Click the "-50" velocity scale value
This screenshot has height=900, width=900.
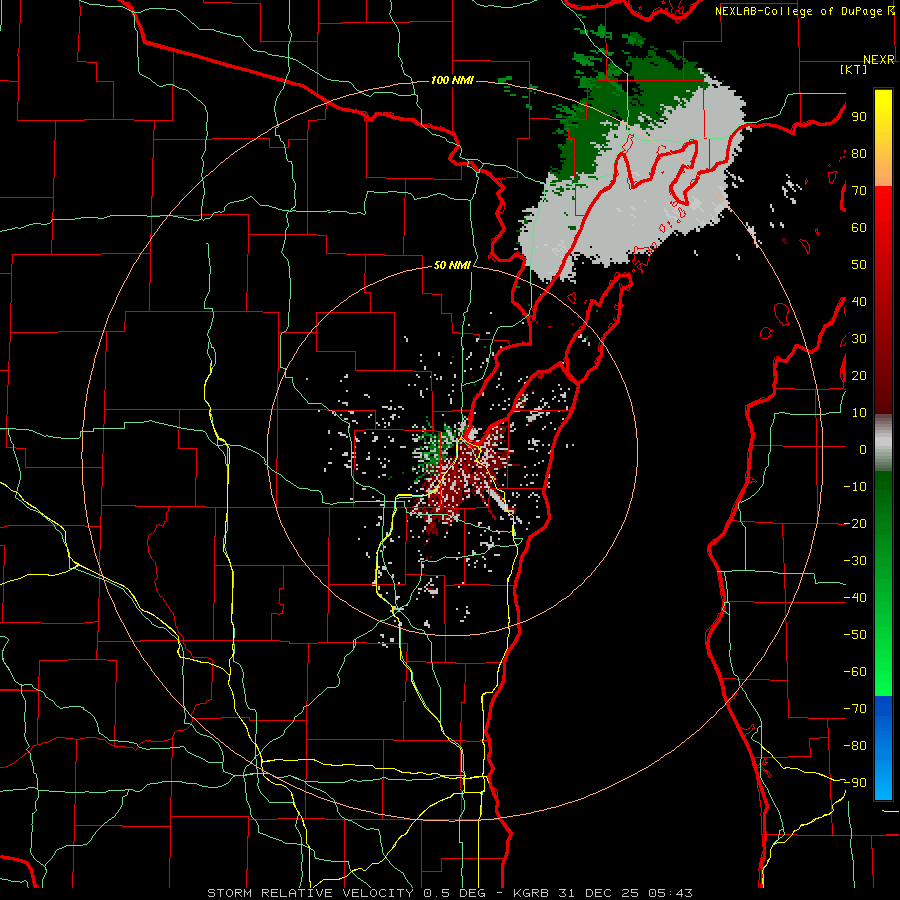click(855, 635)
